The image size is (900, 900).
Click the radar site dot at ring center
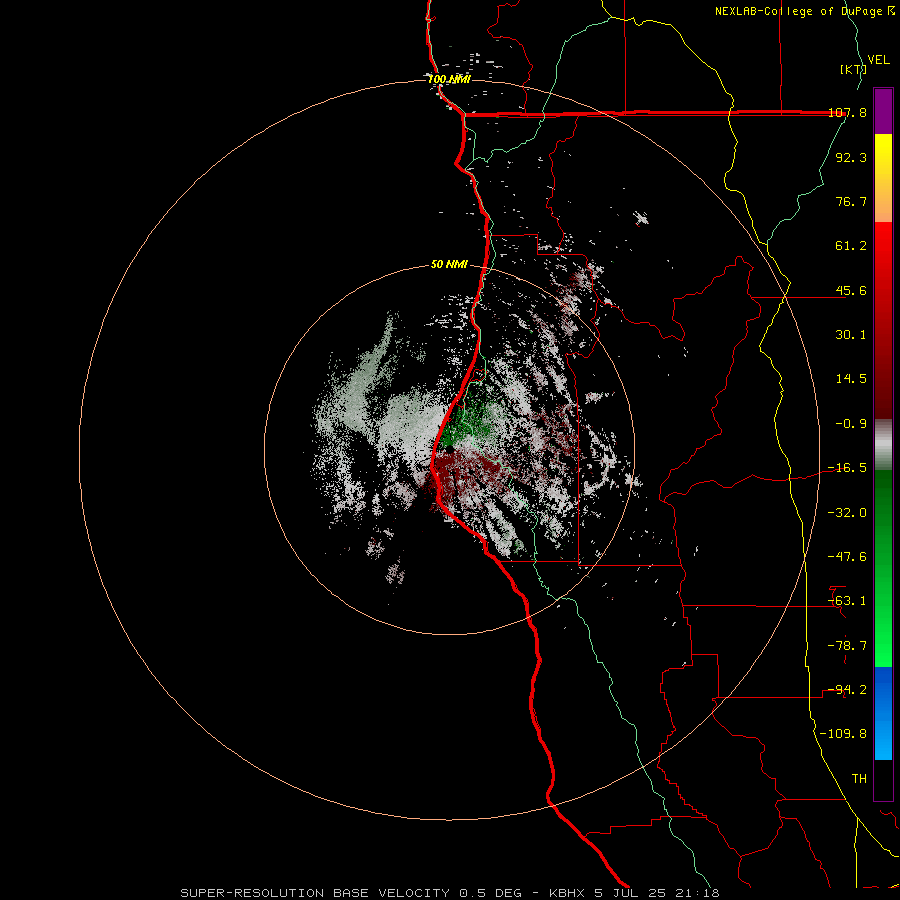[x=449, y=449]
